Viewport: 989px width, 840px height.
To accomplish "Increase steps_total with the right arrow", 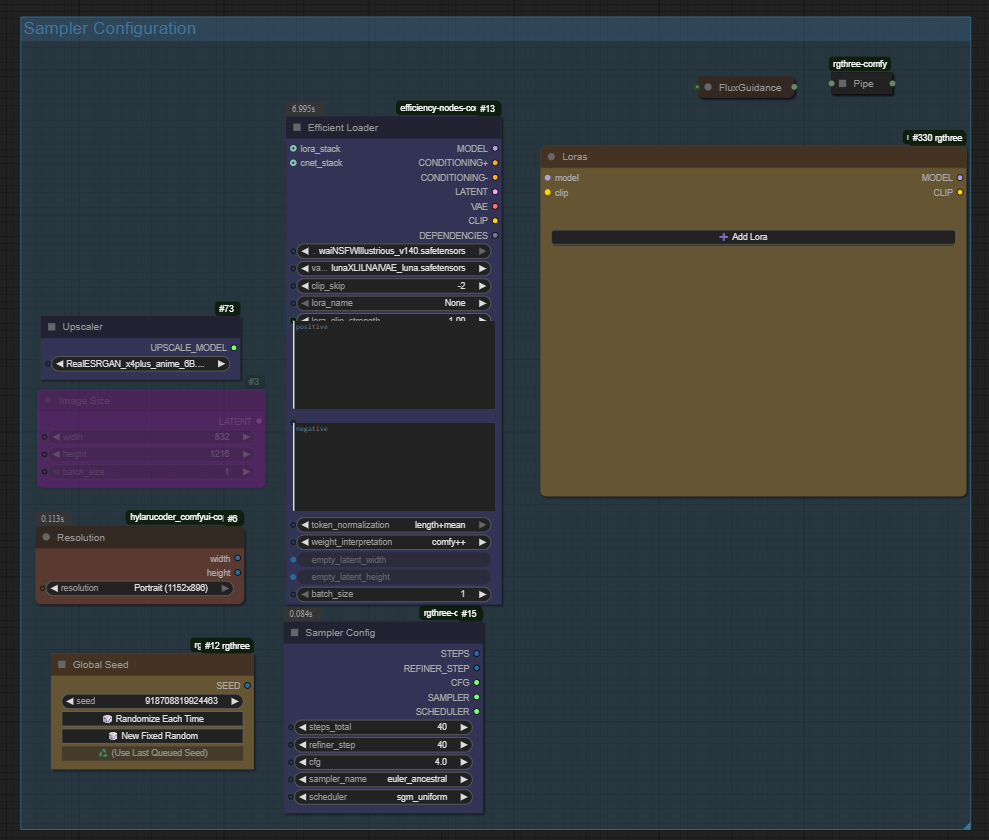I will 464,728.
